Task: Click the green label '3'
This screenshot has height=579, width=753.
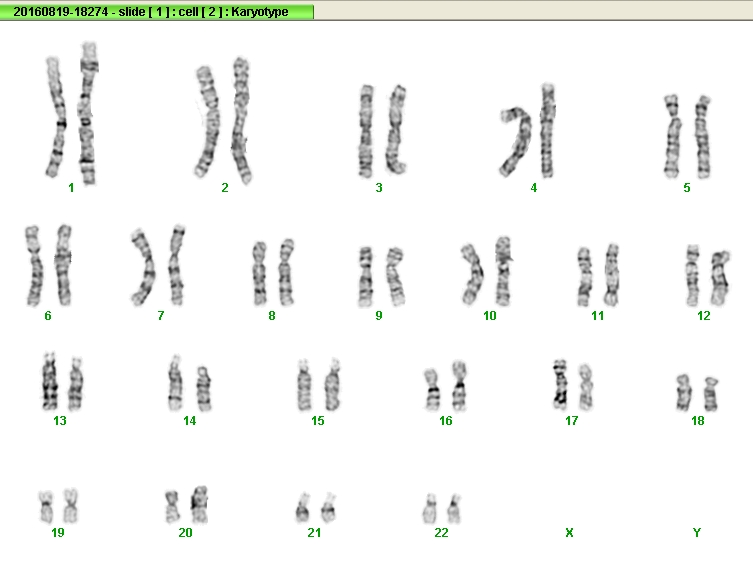Action: pos(379,188)
